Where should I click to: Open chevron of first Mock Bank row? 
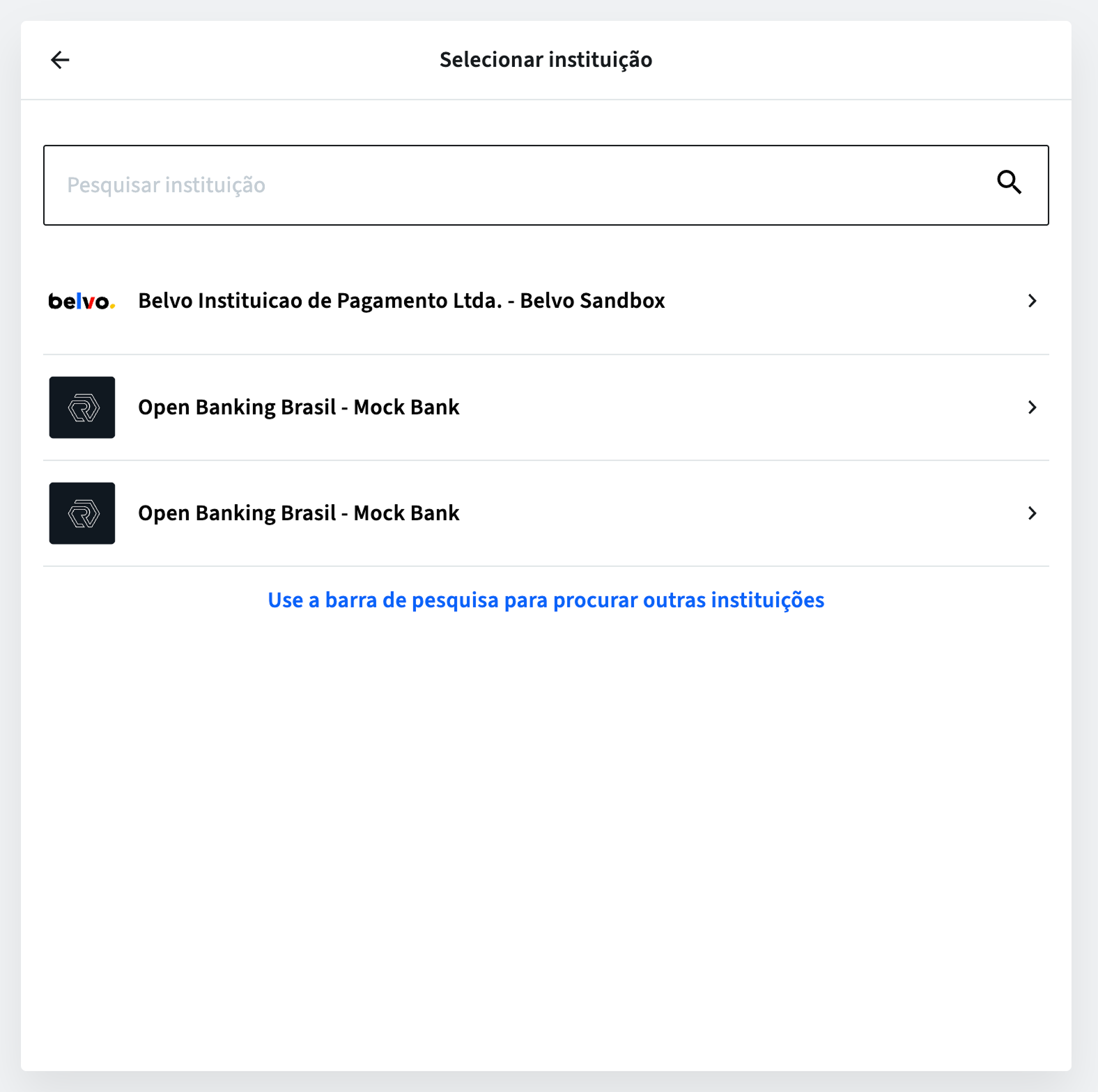1033,407
